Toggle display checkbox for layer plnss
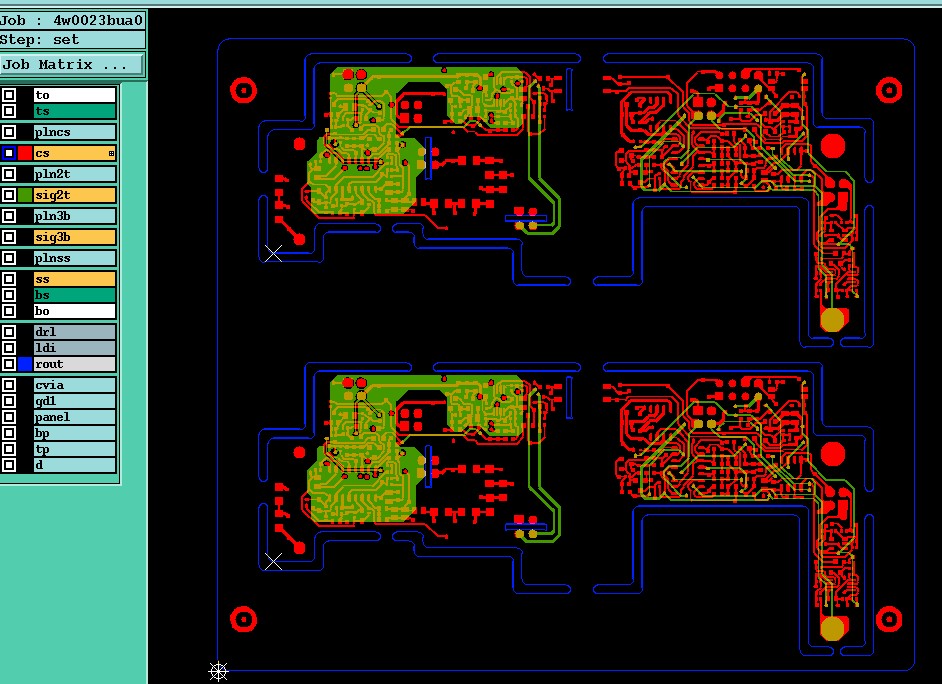 tap(8, 258)
